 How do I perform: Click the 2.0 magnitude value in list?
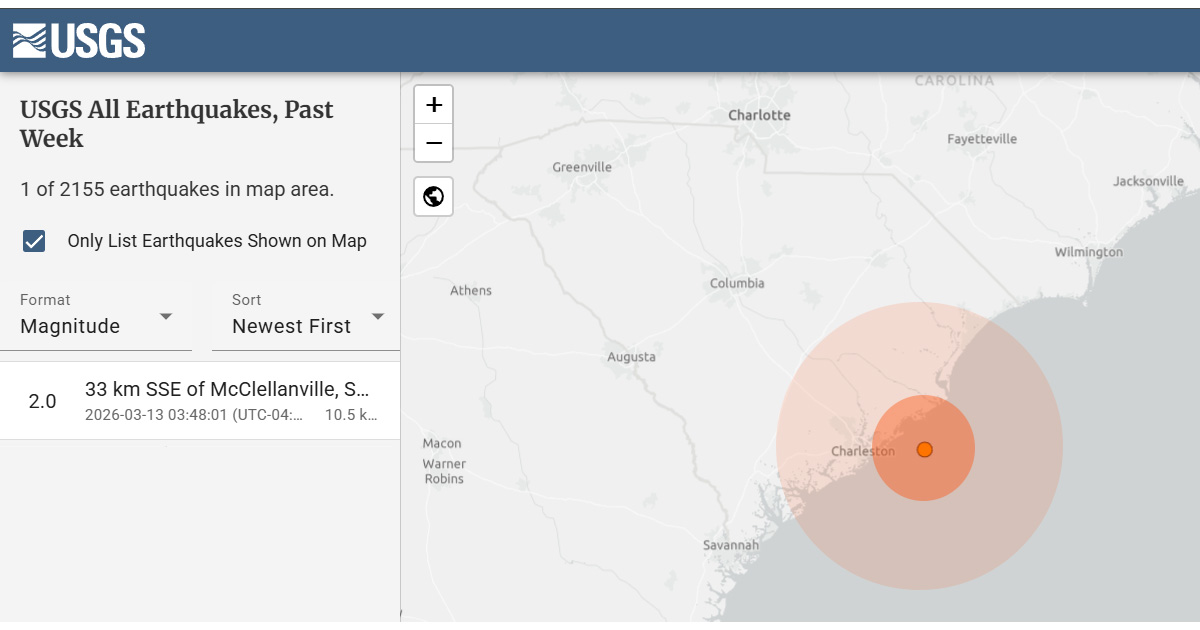click(x=42, y=402)
